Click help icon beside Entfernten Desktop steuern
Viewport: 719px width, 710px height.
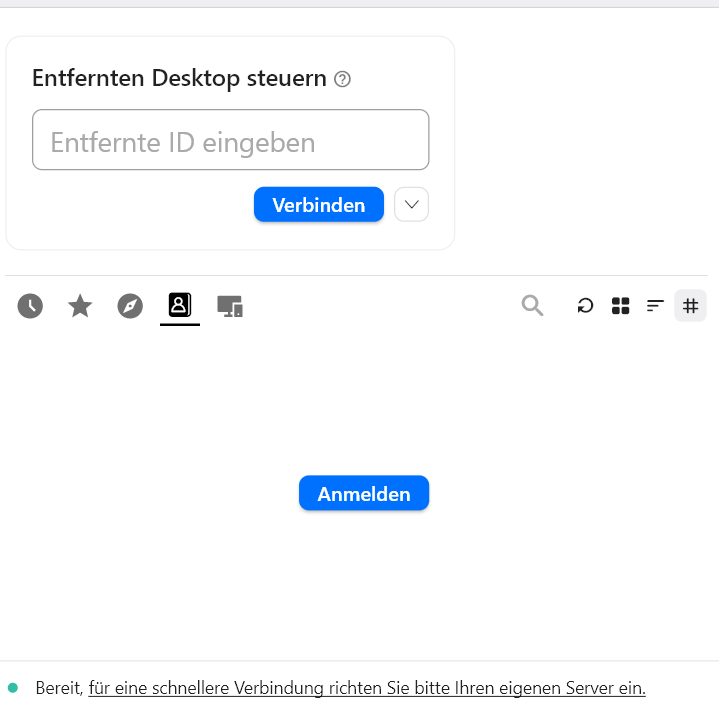[342, 79]
